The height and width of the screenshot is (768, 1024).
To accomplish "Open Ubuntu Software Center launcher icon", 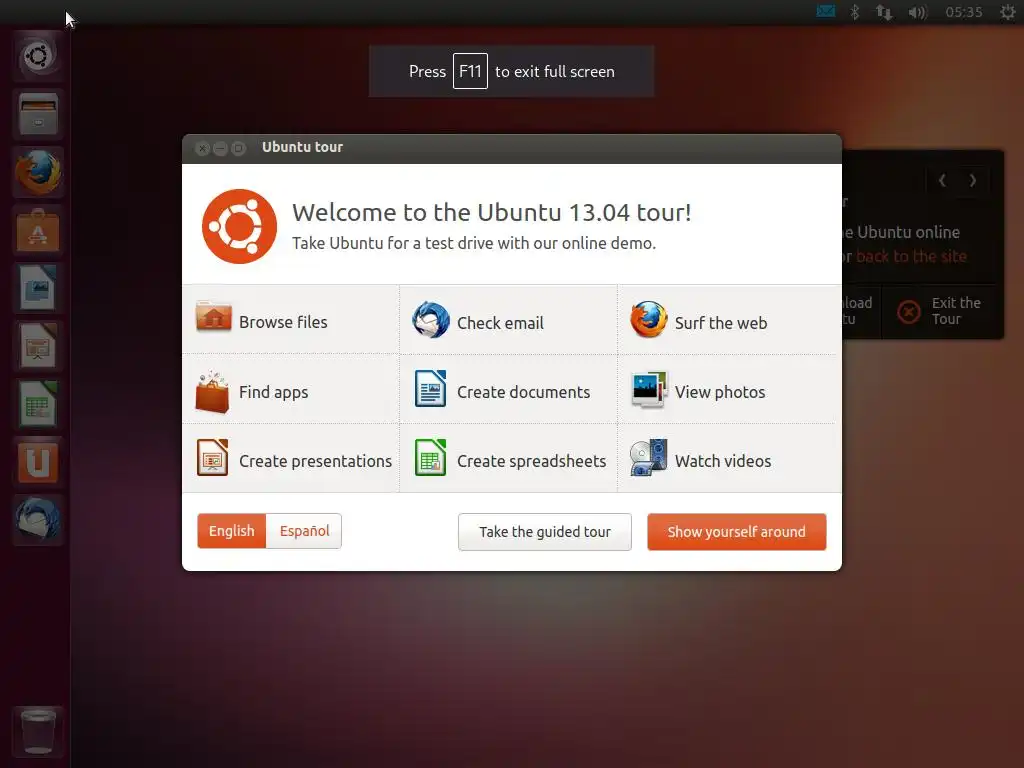I will tap(38, 231).
